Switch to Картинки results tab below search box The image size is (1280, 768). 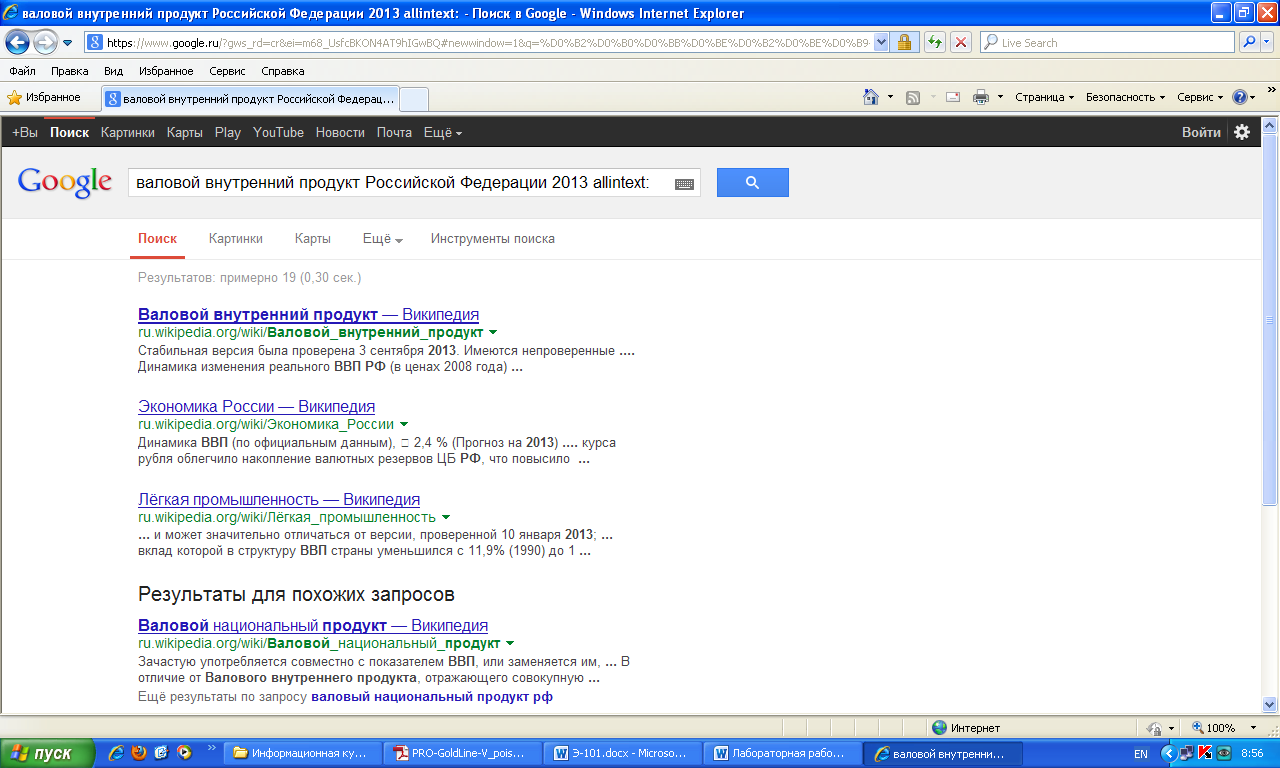pyautogui.click(x=236, y=239)
